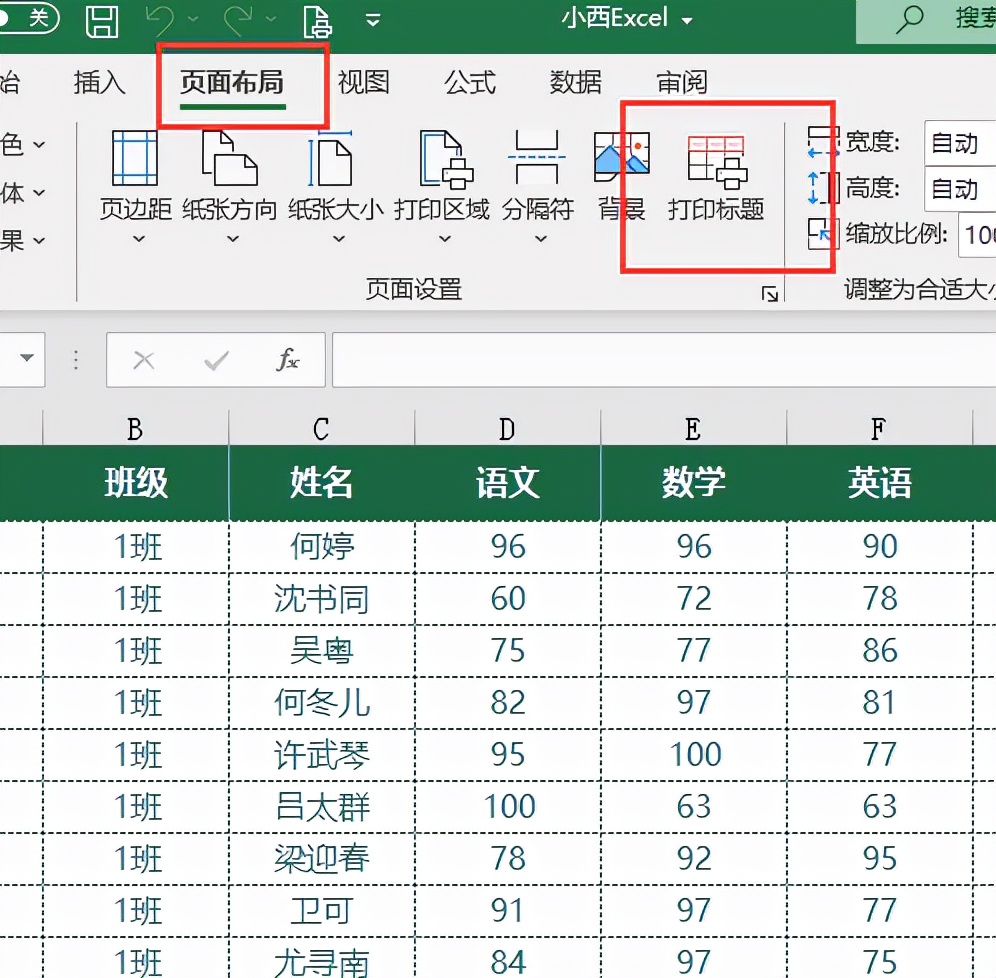
Task: Open the 小西Excel file name dropdown
Action: click(x=687, y=20)
